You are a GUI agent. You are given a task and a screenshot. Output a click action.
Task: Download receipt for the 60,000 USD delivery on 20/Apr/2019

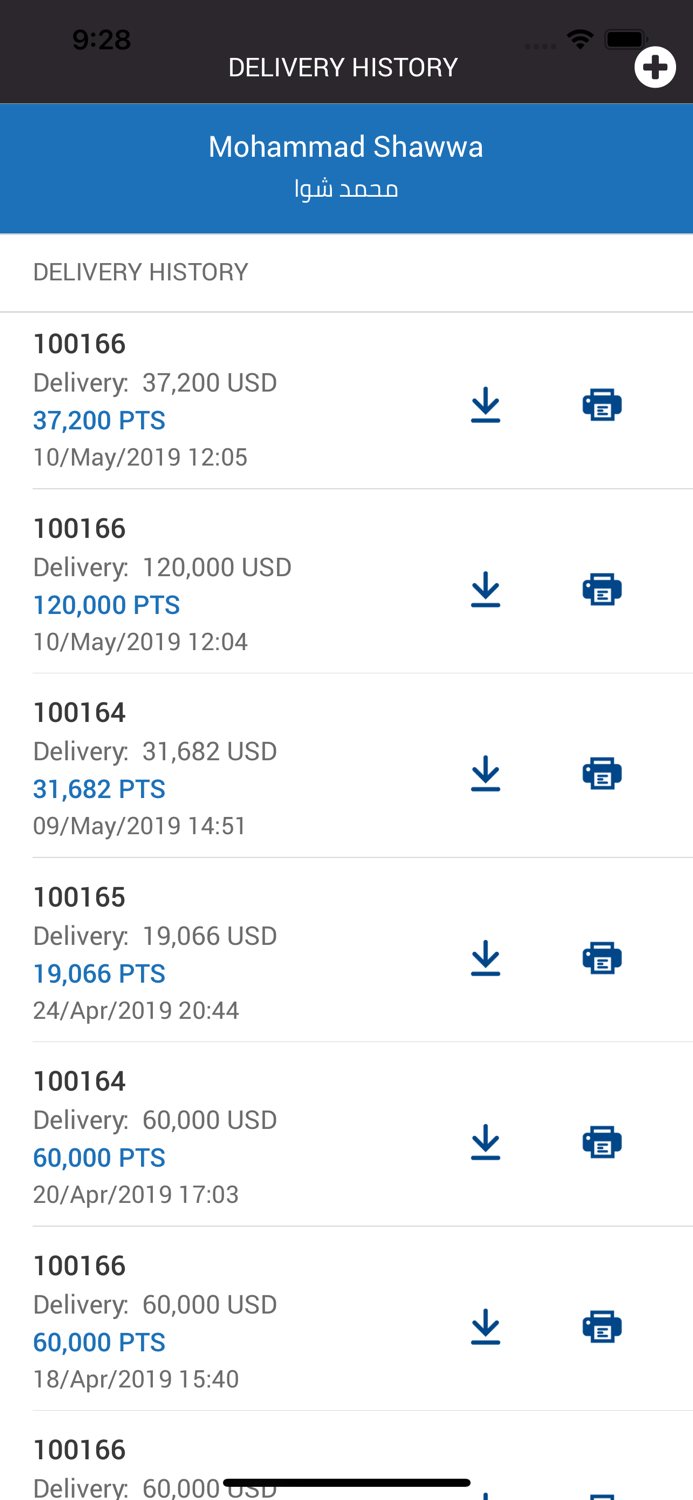point(486,1141)
